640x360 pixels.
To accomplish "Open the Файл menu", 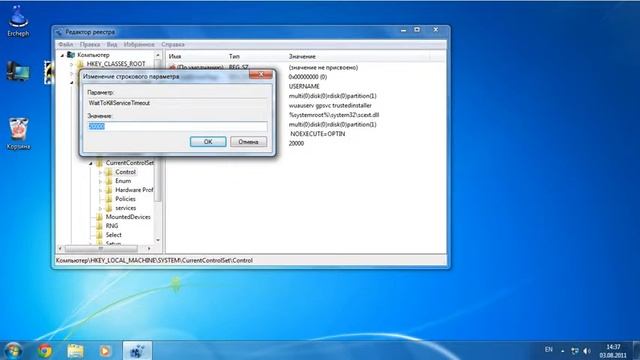I will click(65, 44).
